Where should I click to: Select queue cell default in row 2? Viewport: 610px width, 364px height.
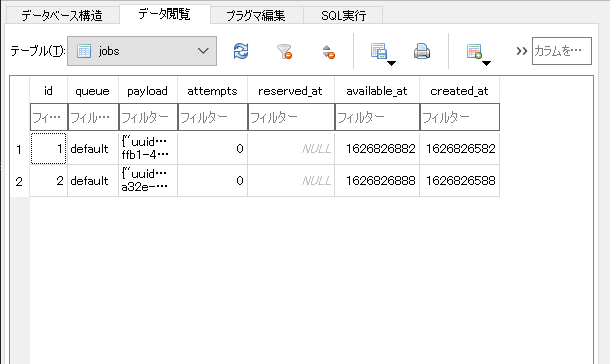tap(93, 180)
